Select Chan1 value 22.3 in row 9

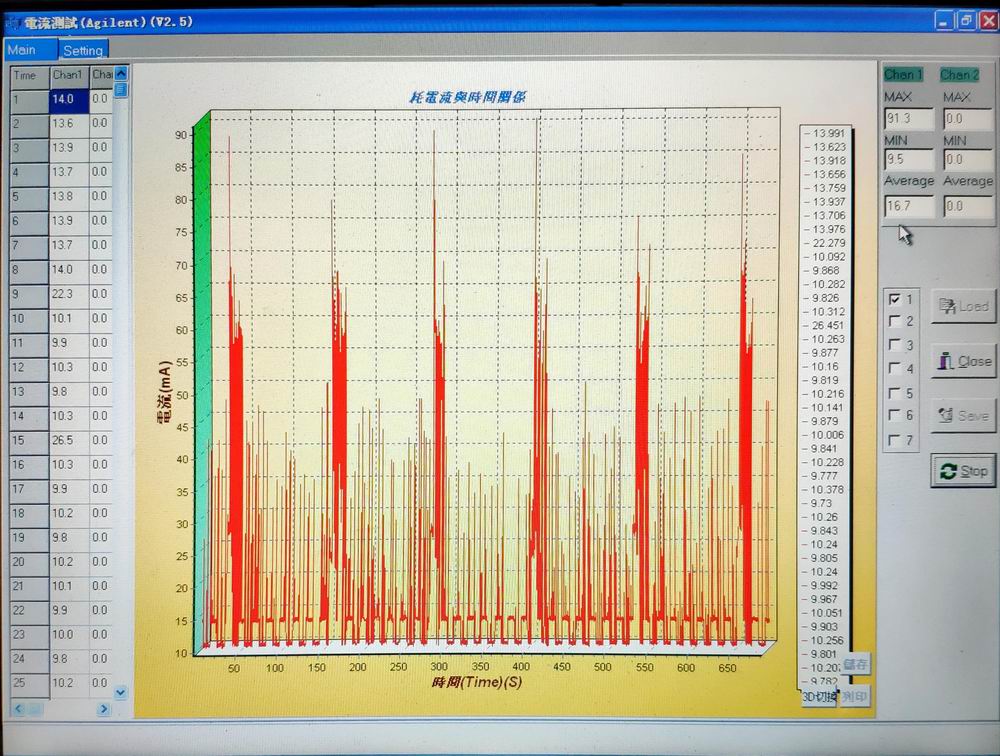(69, 294)
